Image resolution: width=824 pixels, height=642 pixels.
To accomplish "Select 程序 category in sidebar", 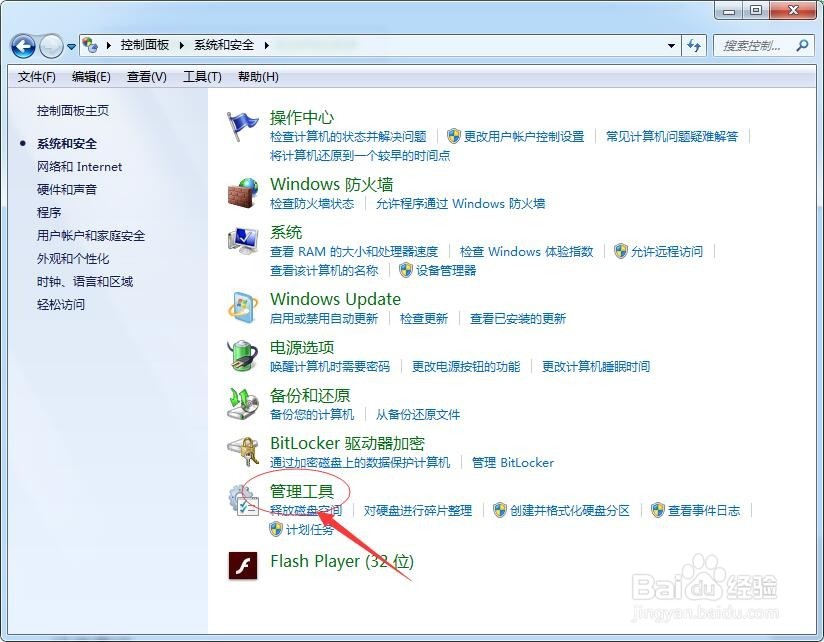I will coord(49,212).
